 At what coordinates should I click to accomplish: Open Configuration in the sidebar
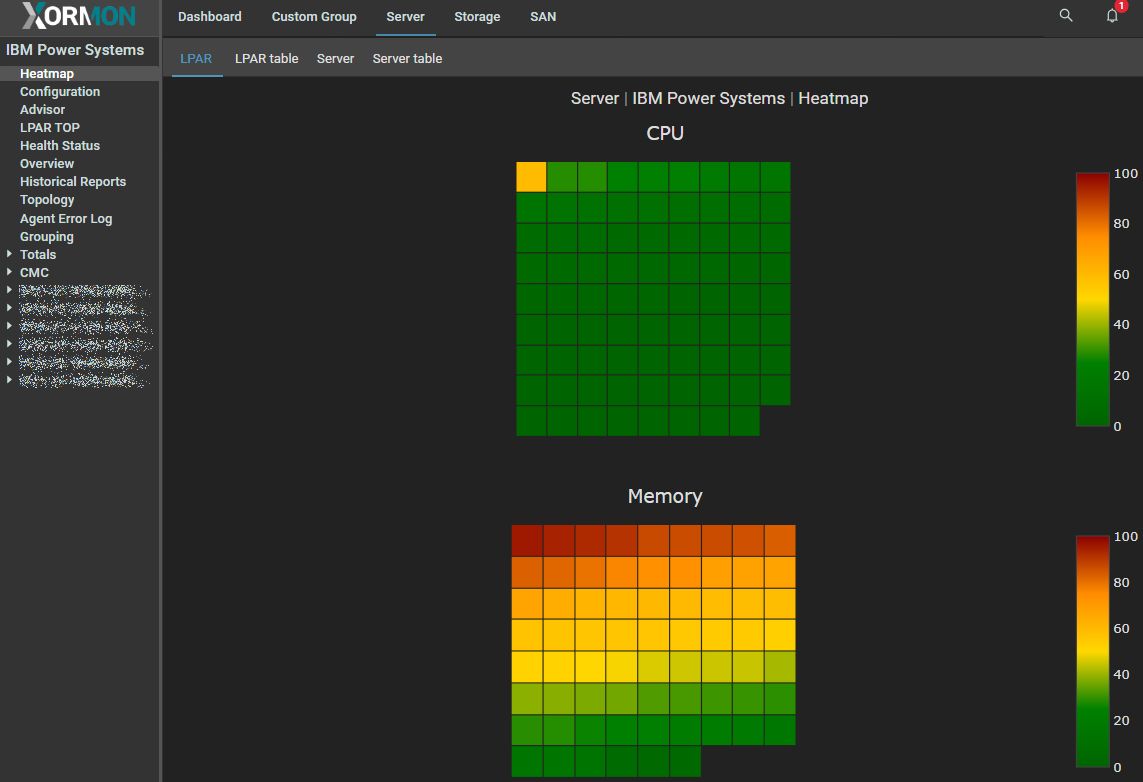[x=60, y=91]
